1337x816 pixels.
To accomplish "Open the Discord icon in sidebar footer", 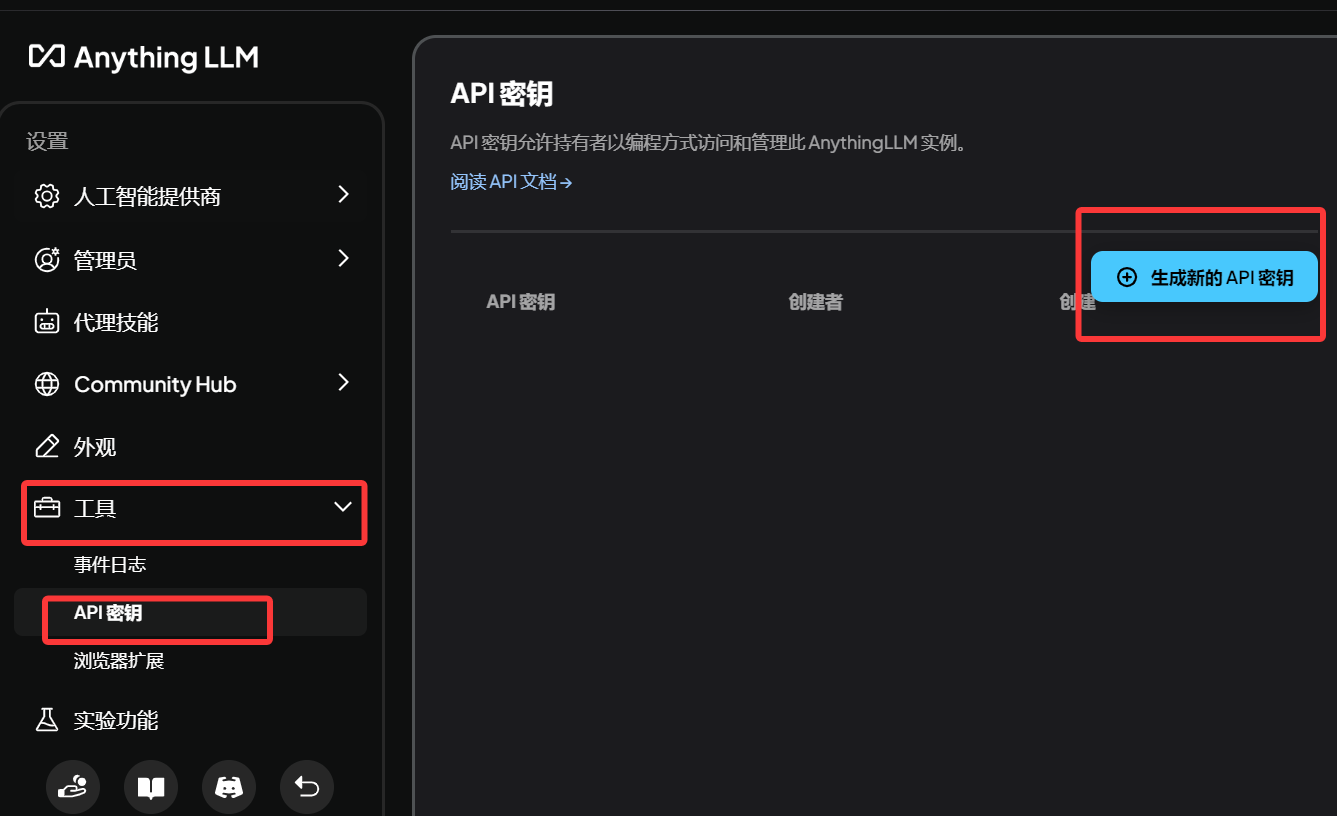I will point(229,788).
